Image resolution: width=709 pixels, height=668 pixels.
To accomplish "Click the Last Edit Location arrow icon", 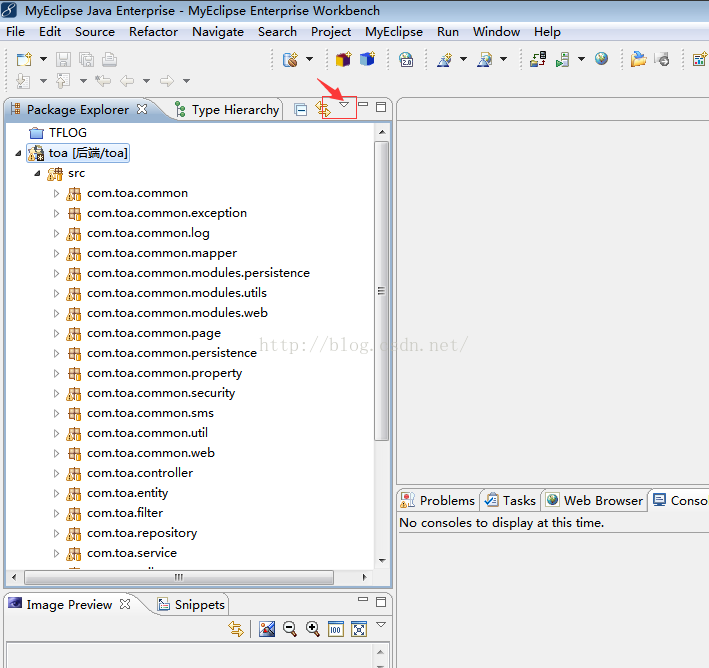I will (x=103, y=81).
